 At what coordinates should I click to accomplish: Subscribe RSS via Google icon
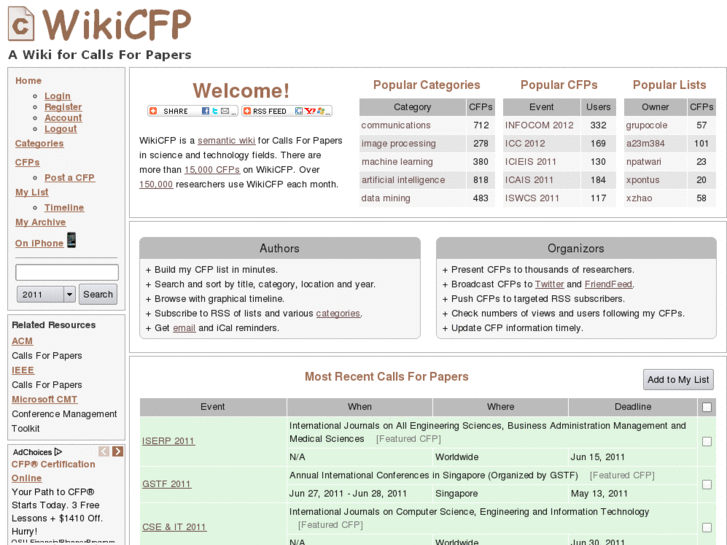299,111
